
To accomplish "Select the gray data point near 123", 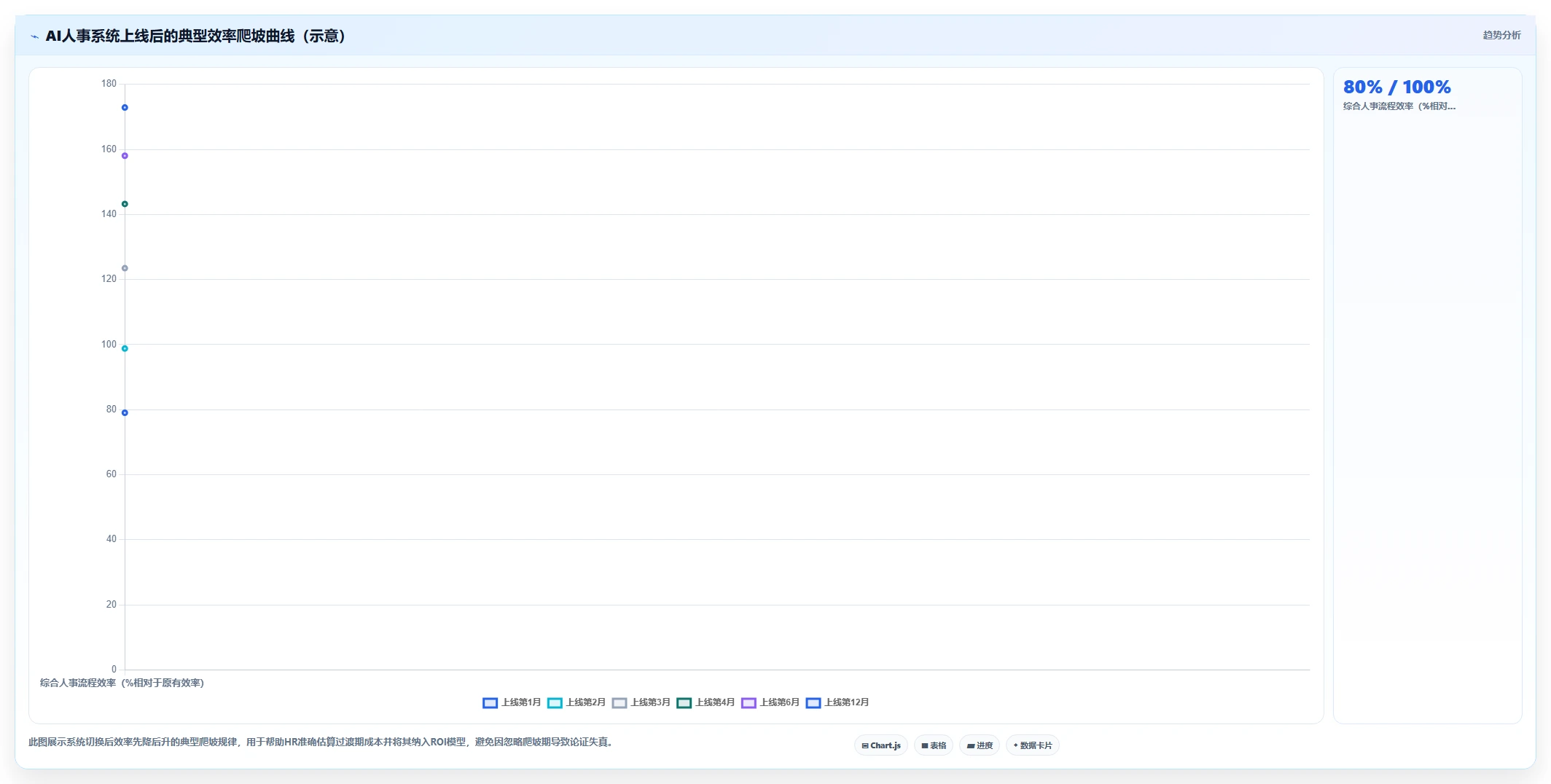I will [125, 268].
